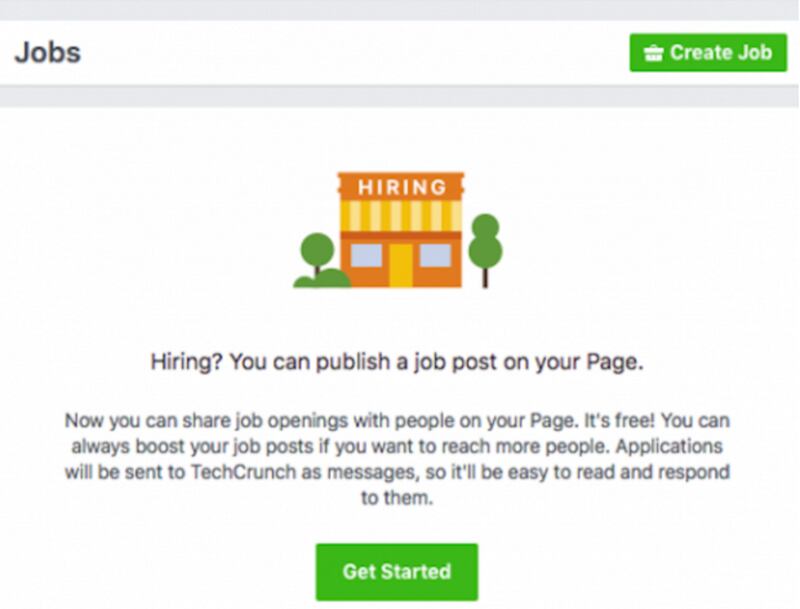The width and height of the screenshot is (800, 609).
Task: Click the green Create Job button
Action: pos(708,53)
